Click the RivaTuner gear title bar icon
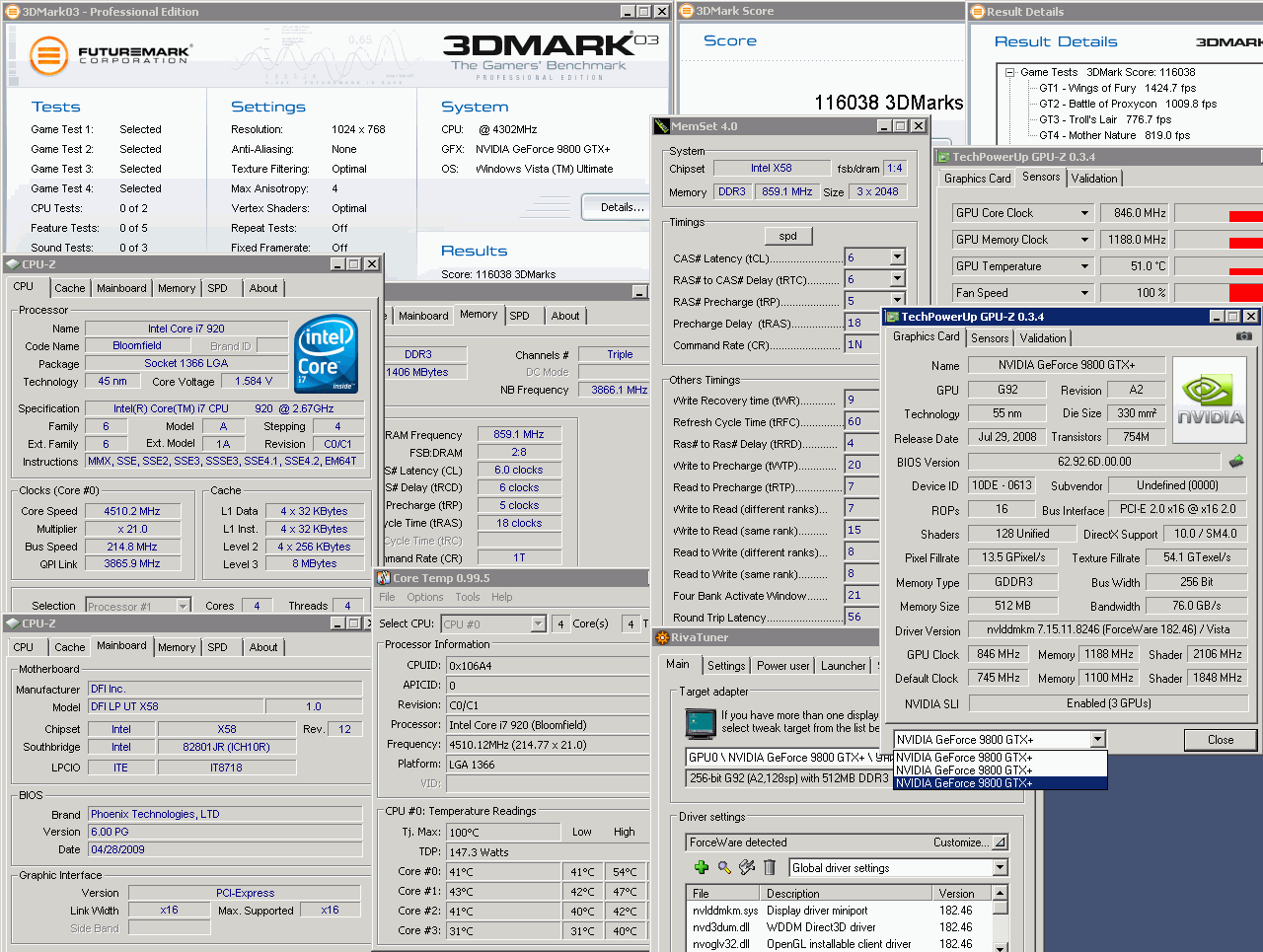 tap(662, 637)
